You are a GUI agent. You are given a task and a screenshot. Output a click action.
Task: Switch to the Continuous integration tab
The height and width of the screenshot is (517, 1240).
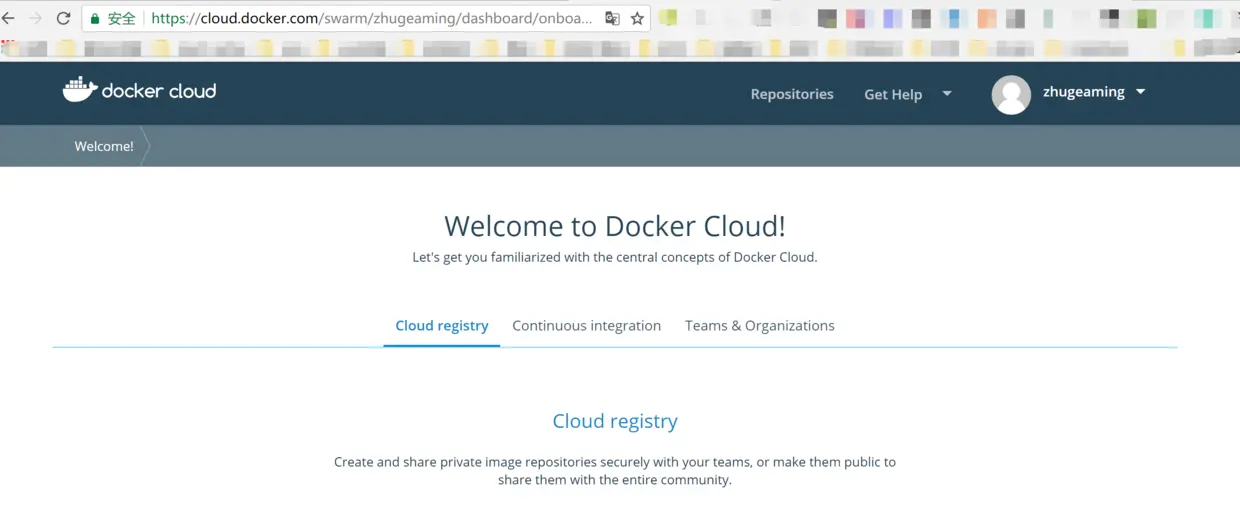(586, 326)
